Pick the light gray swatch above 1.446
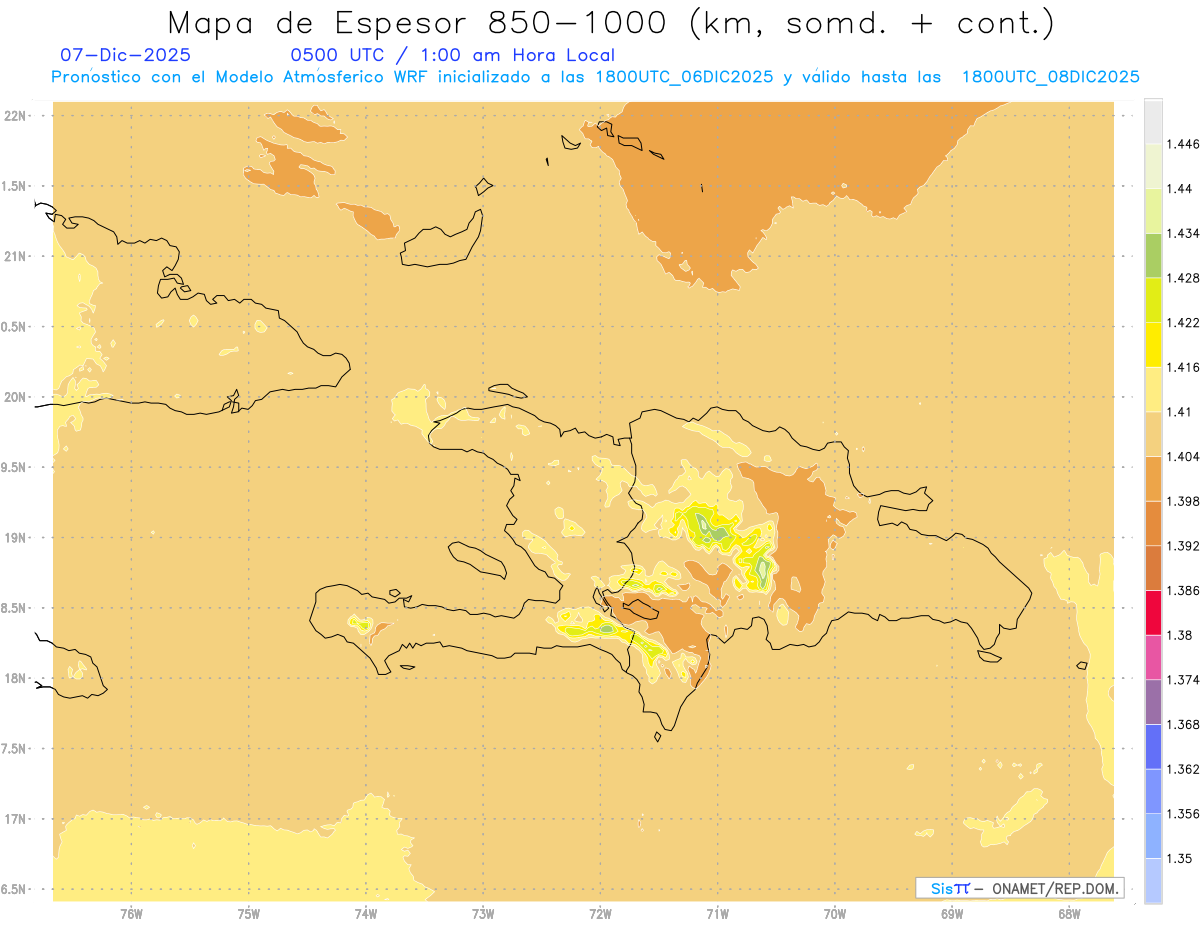The image size is (1200, 927). pyautogui.click(x=1153, y=121)
